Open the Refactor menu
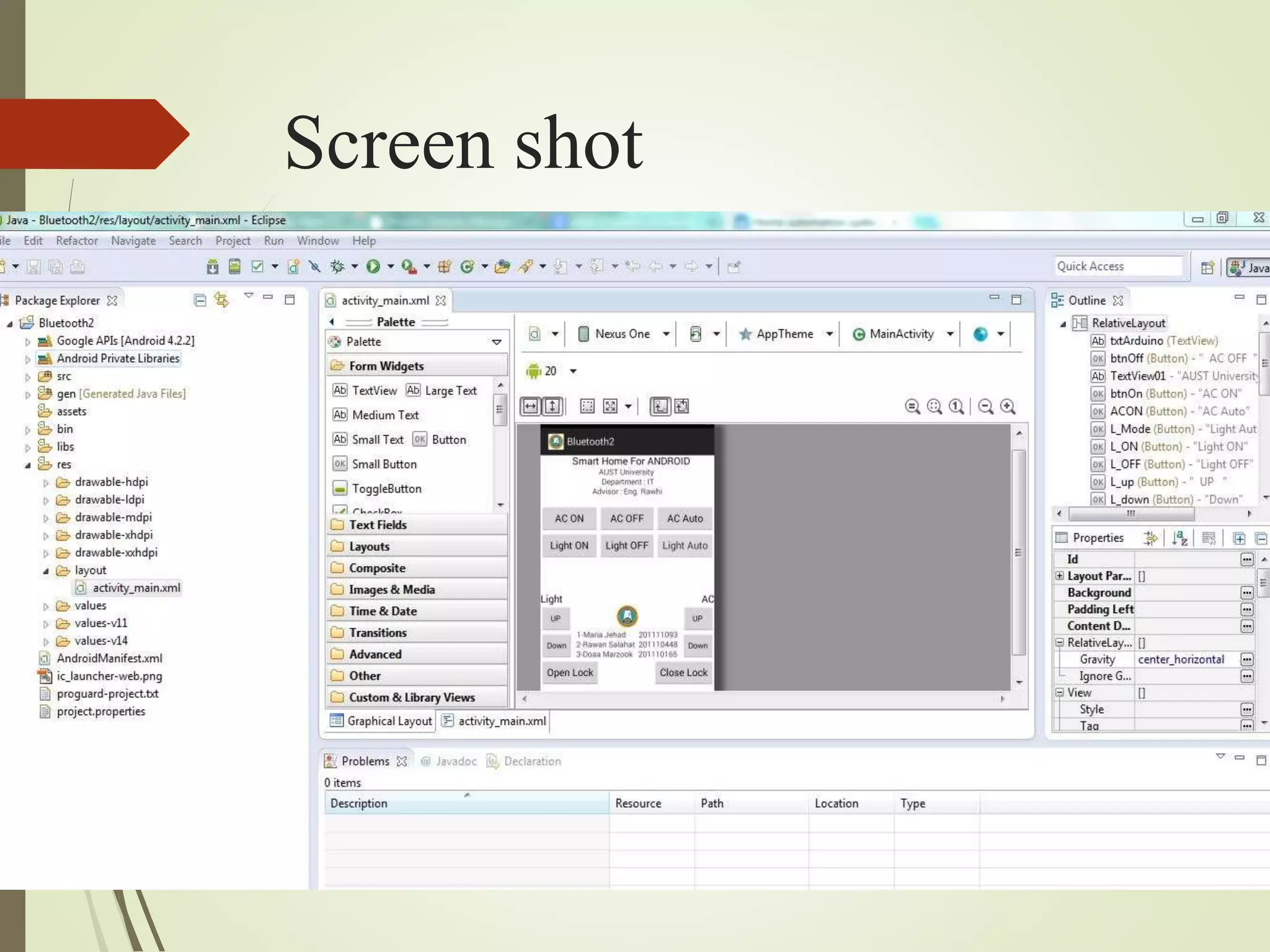Viewport: 1270px width, 952px height. pyautogui.click(x=77, y=240)
